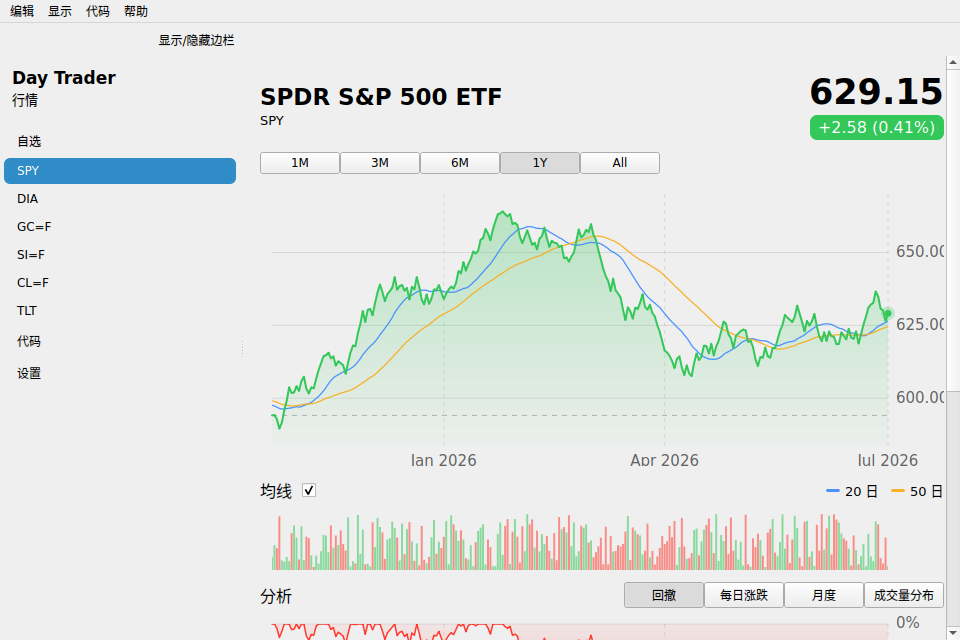Switch chart range to 3M

380,163
